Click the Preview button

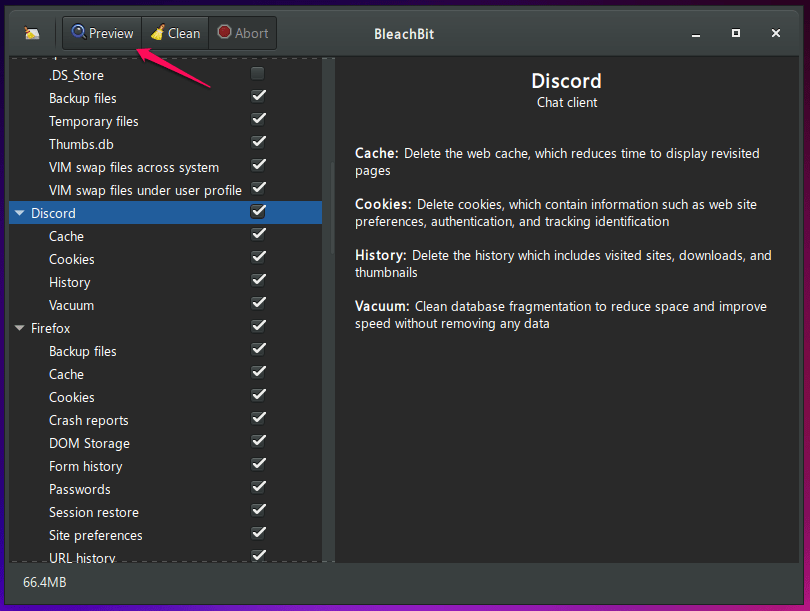[x=102, y=33]
